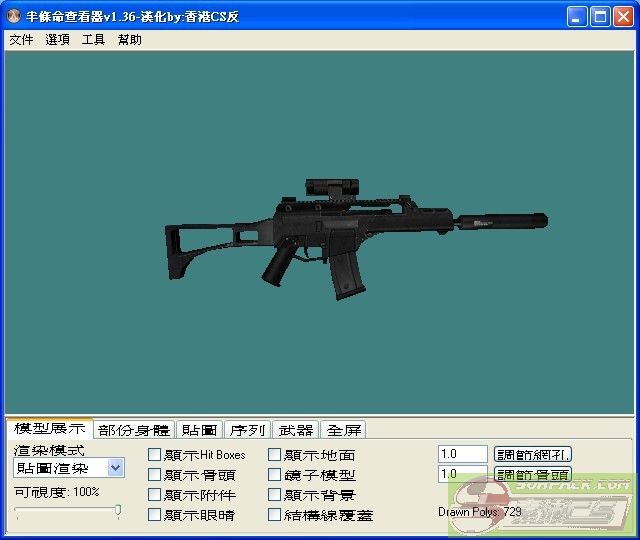Switch to the 部份身體 tab
The image size is (640, 540).
tap(134, 430)
